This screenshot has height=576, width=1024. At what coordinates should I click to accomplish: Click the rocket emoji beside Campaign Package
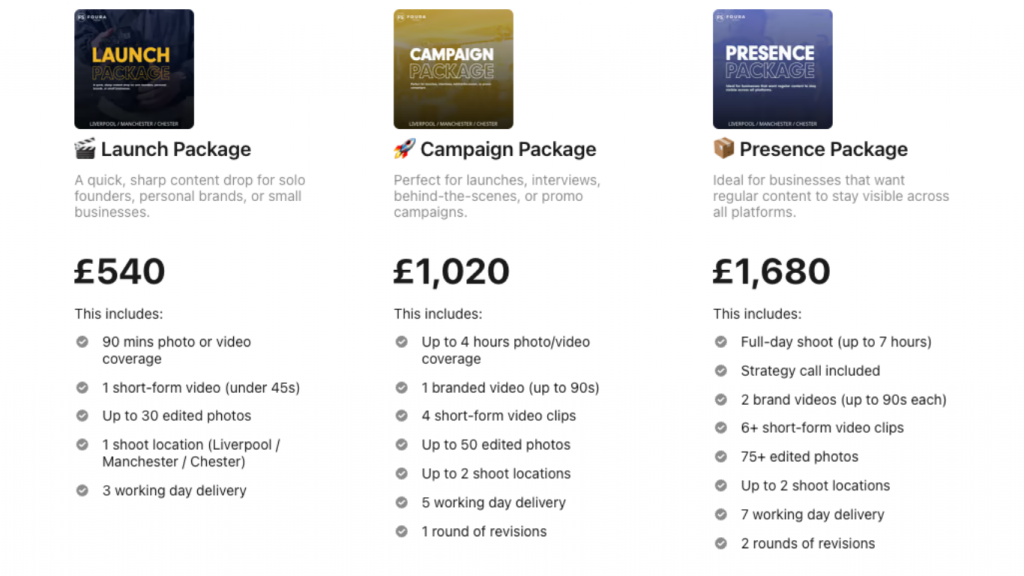coord(404,150)
